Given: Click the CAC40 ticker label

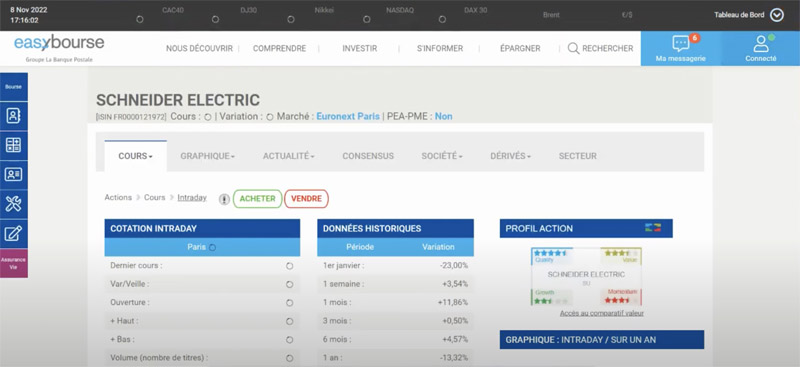Looking at the screenshot, I should [x=172, y=10].
